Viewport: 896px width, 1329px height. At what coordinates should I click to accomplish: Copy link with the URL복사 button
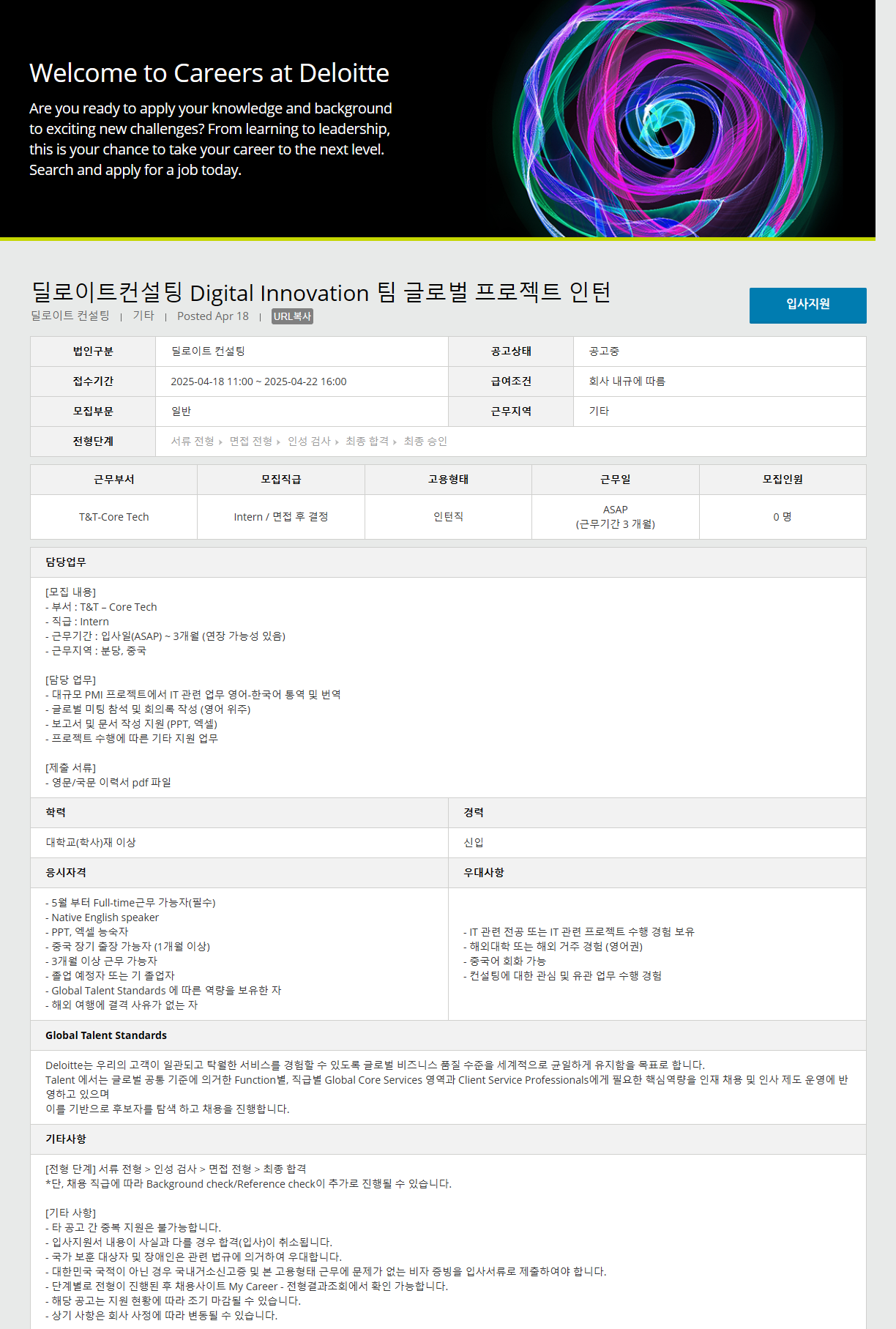point(292,316)
